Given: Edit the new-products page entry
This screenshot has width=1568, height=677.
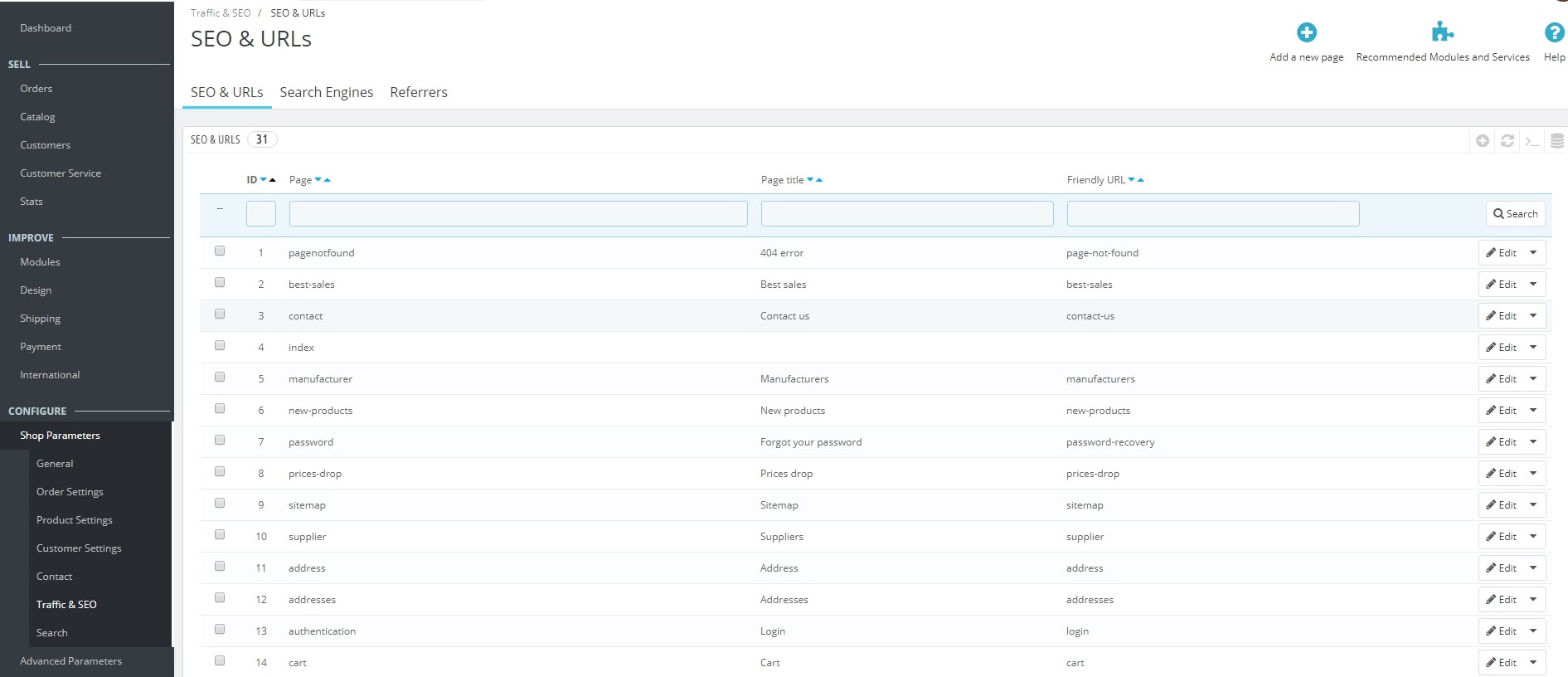Looking at the screenshot, I should [x=1501, y=411].
